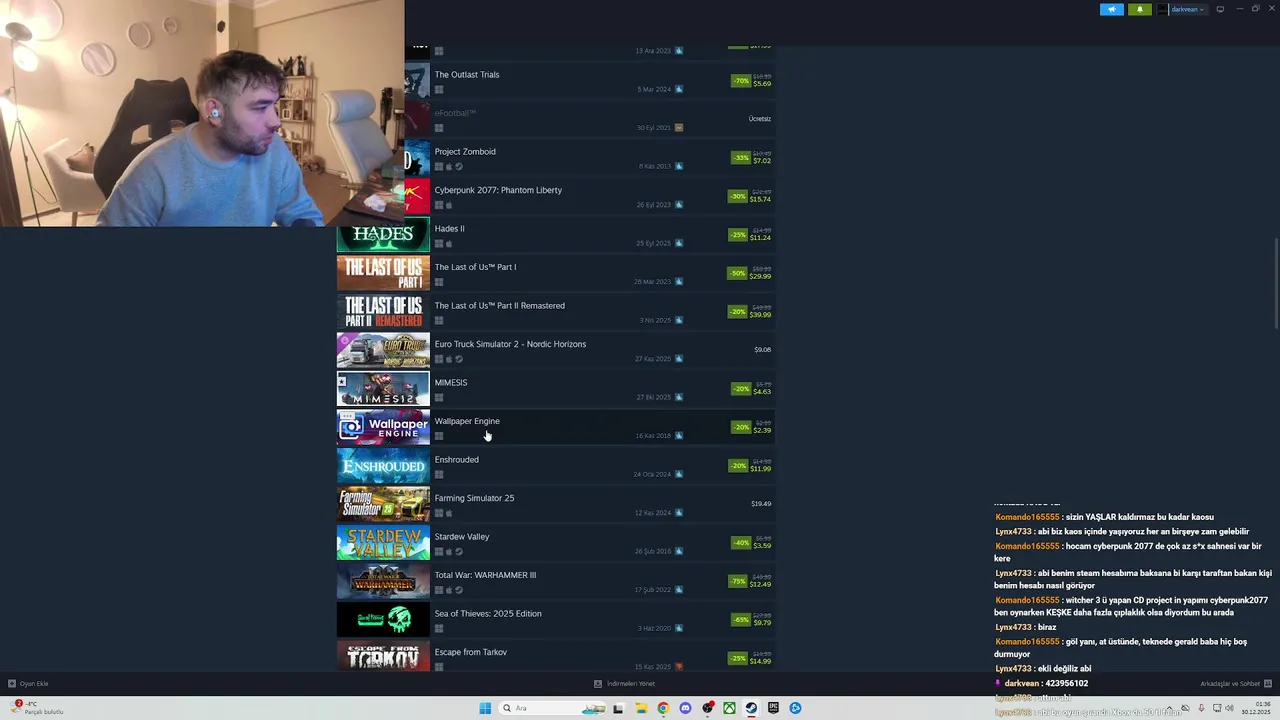Click Hades II price $11.24
1280x720 pixels.
click(x=760, y=238)
